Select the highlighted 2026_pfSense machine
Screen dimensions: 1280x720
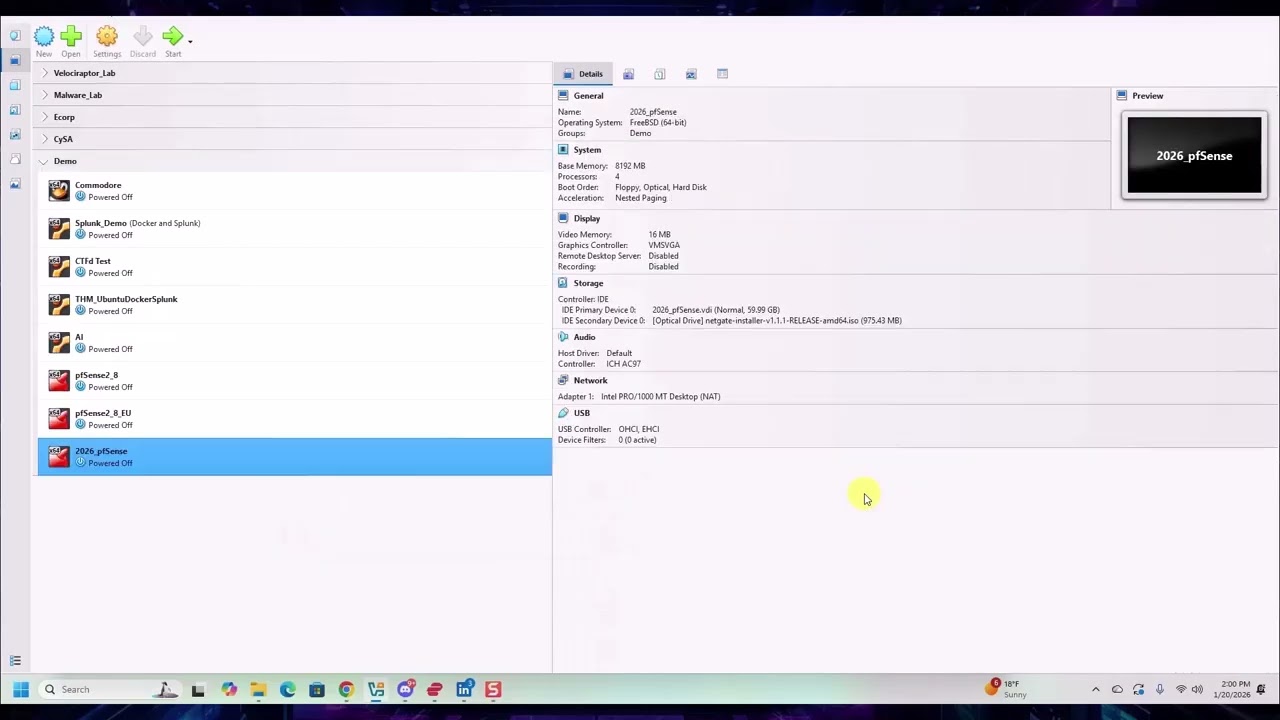pos(294,456)
